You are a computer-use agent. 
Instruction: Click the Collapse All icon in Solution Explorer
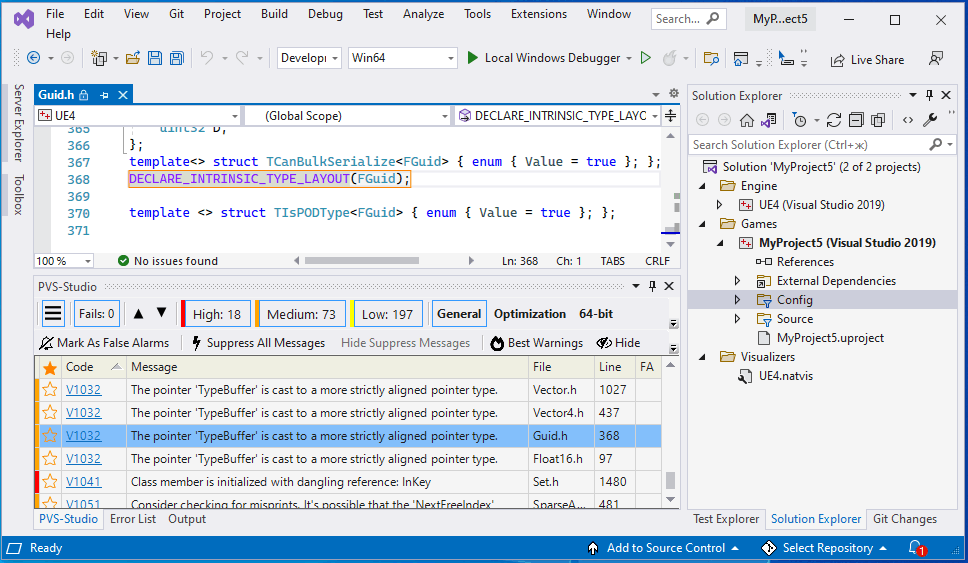click(856, 120)
